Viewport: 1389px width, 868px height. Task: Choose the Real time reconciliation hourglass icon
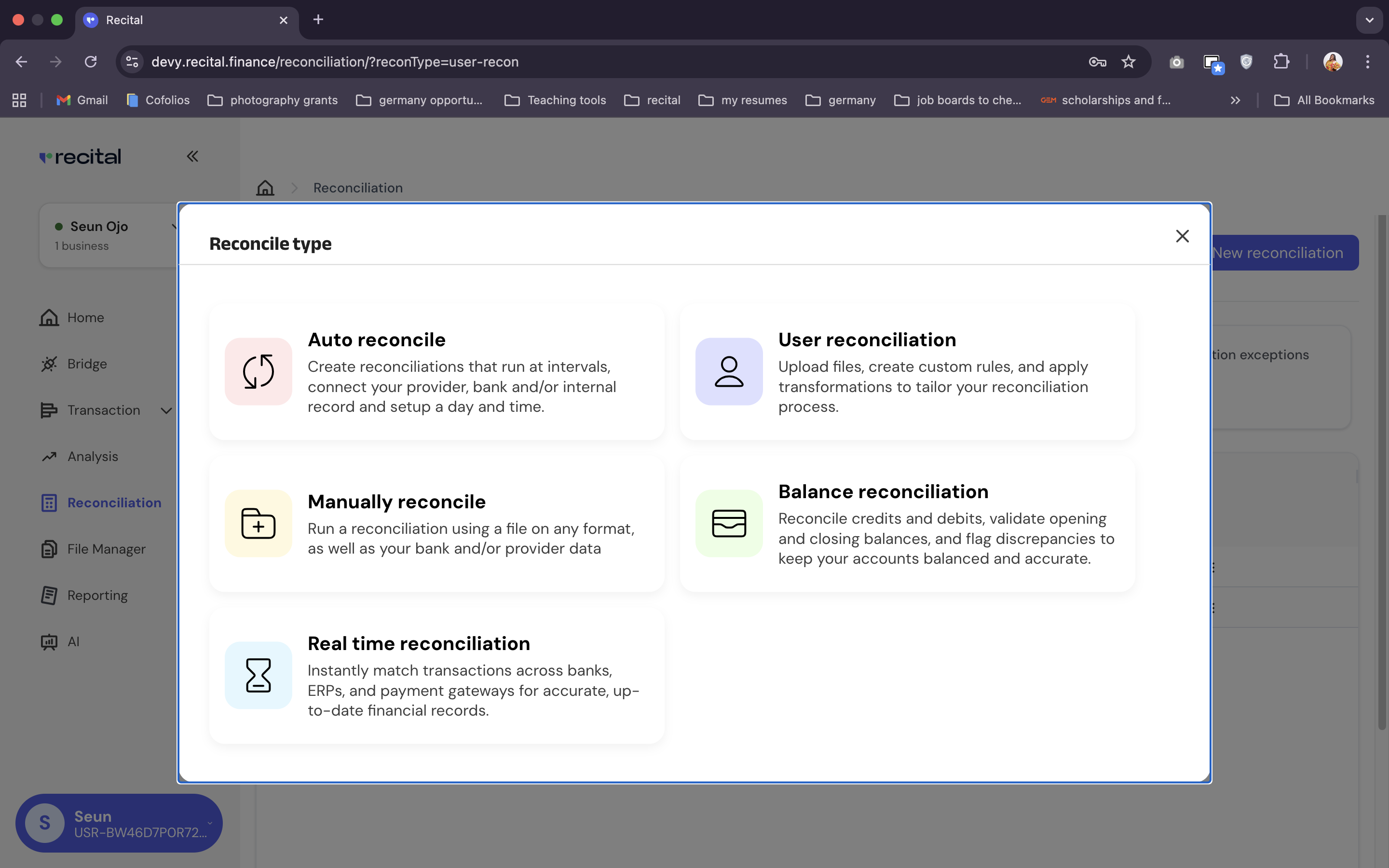(x=259, y=675)
